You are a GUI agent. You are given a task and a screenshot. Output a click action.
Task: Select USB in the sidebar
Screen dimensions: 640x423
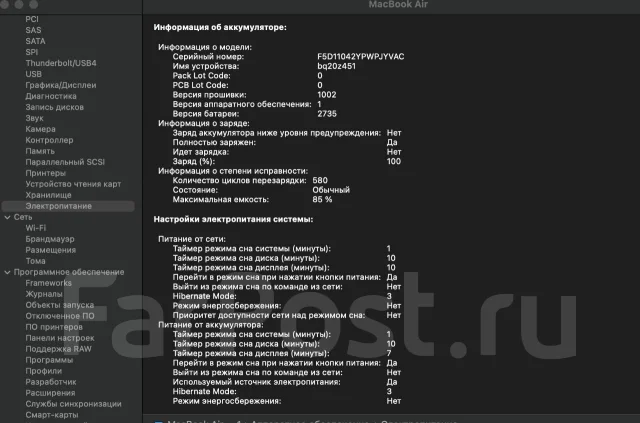click(x=33, y=74)
